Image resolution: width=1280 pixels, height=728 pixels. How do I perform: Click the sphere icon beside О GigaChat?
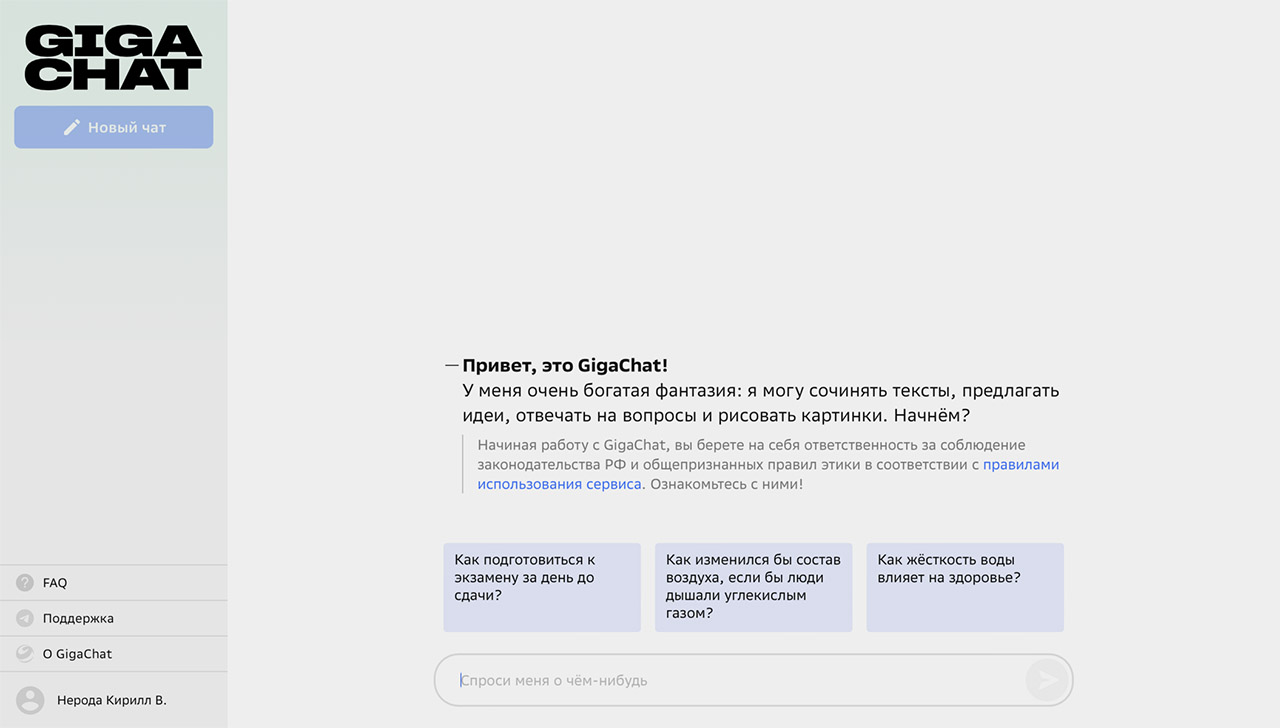[x=25, y=654]
